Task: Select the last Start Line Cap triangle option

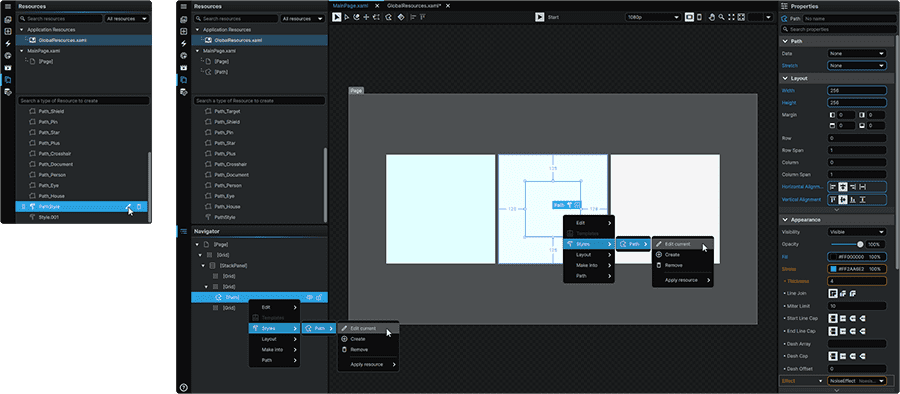Action: pyautogui.click(x=862, y=318)
